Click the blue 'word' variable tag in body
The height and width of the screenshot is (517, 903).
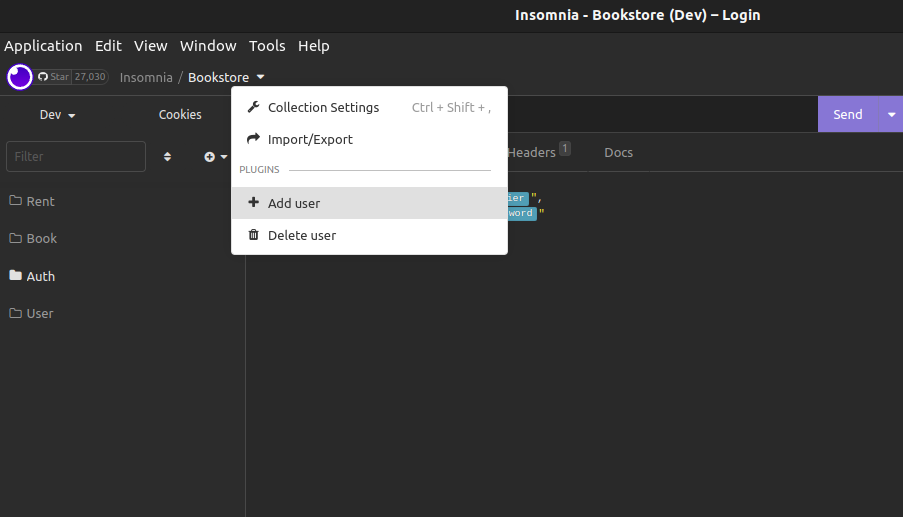(522, 213)
